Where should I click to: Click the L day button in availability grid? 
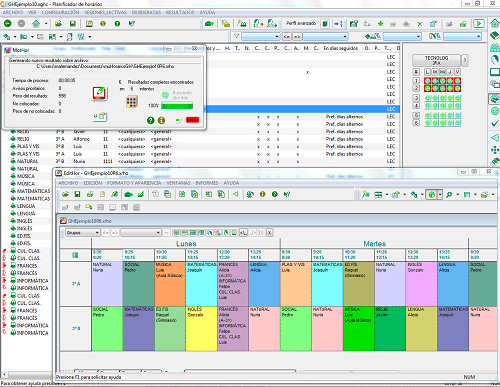click(427, 72)
